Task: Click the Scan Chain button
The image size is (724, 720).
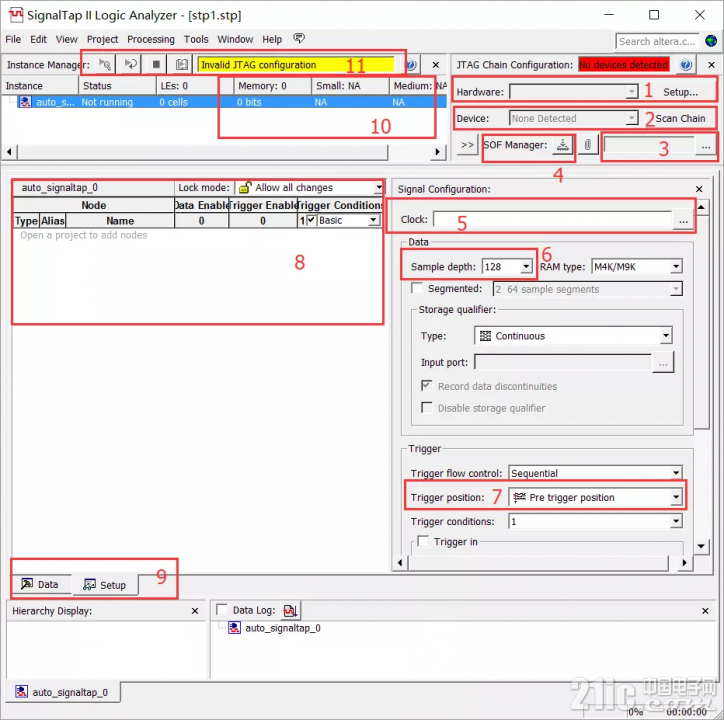Action: (681, 118)
